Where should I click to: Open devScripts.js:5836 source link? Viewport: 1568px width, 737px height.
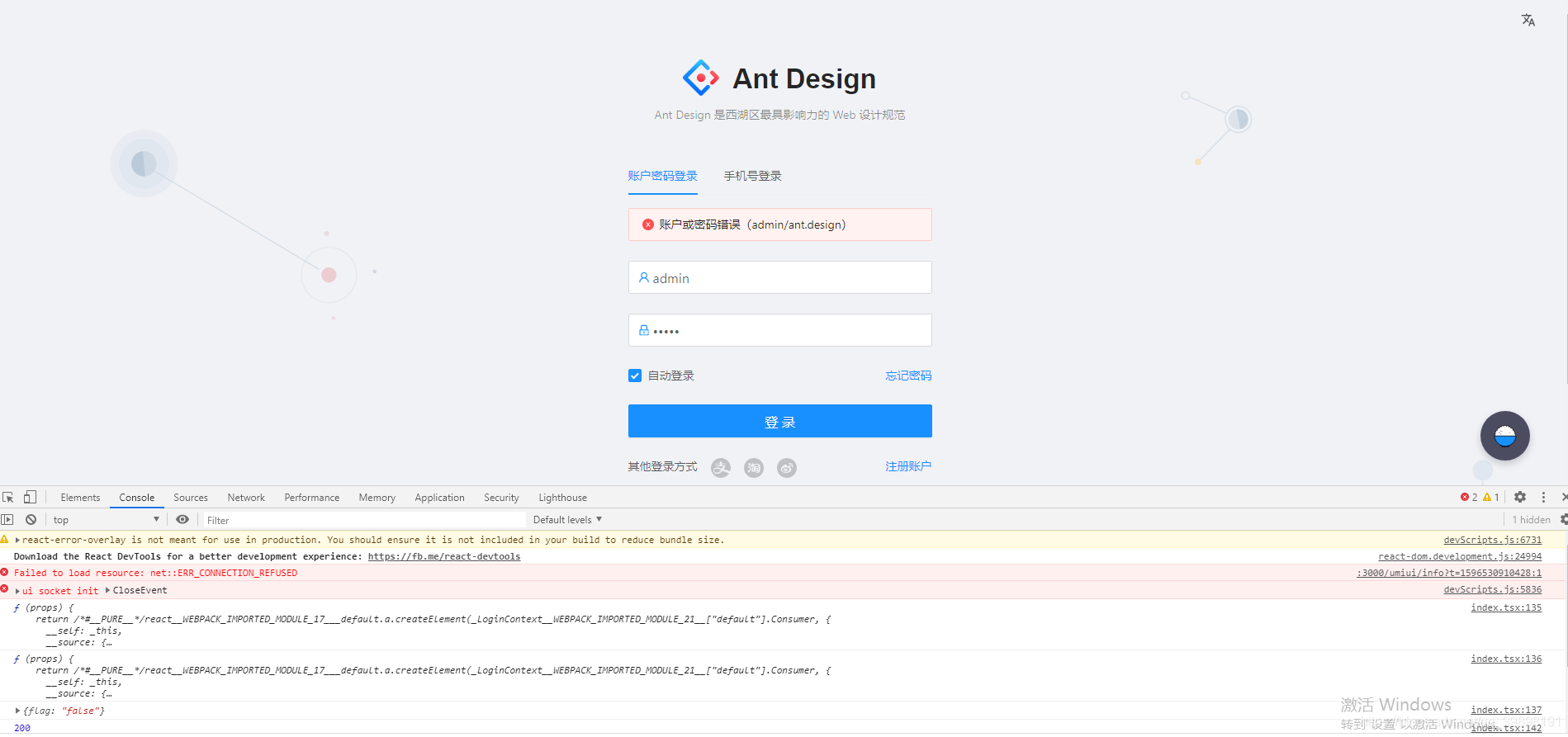click(x=1492, y=589)
